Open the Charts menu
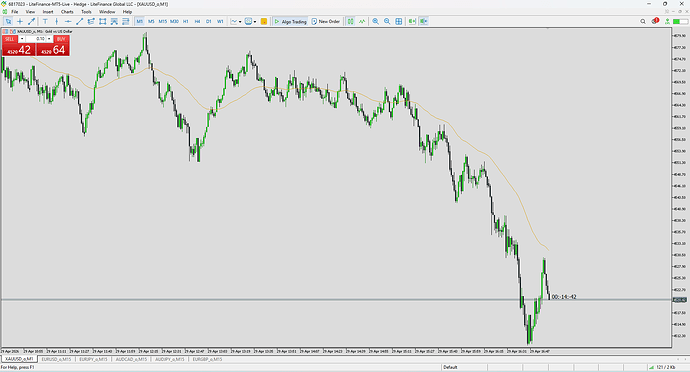690x372 pixels. [67, 12]
